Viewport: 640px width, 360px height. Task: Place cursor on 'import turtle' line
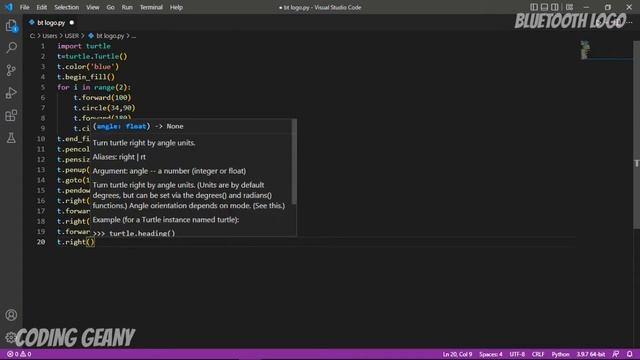pos(84,46)
